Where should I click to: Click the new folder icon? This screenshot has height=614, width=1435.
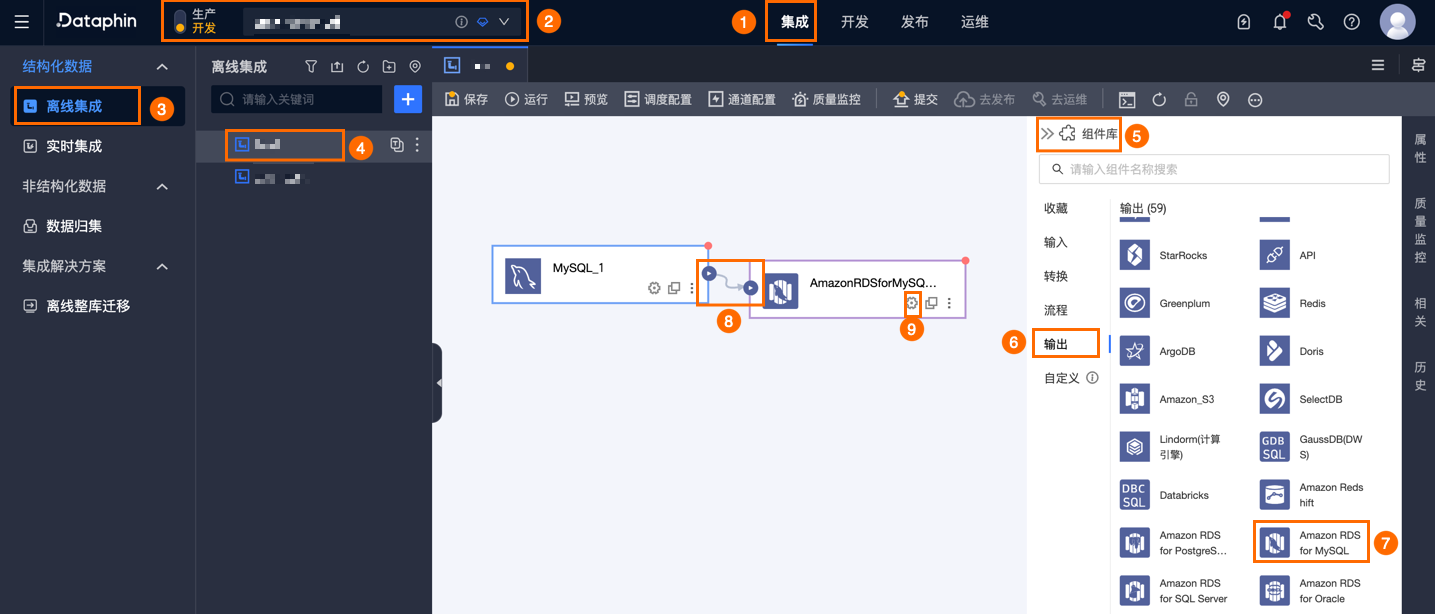pyautogui.click(x=389, y=67)
